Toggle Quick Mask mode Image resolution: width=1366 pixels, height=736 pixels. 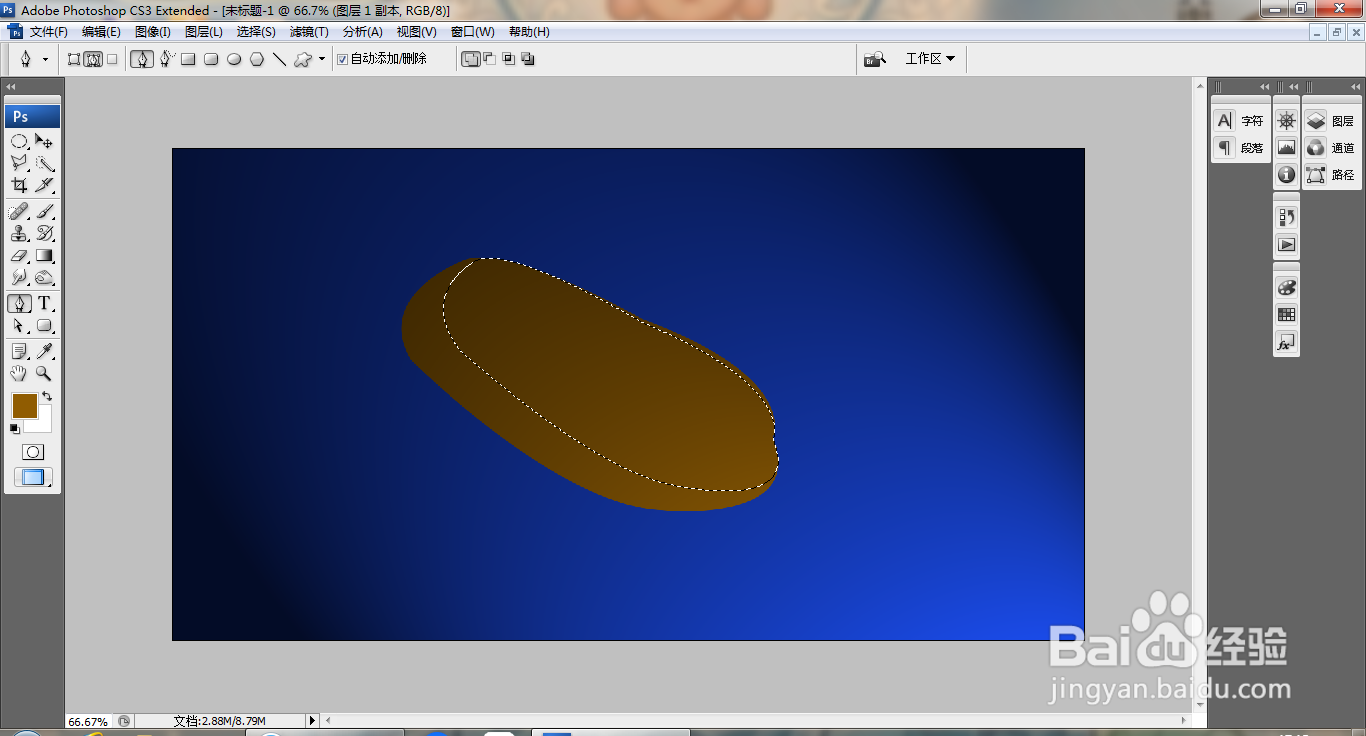[33, 452]
